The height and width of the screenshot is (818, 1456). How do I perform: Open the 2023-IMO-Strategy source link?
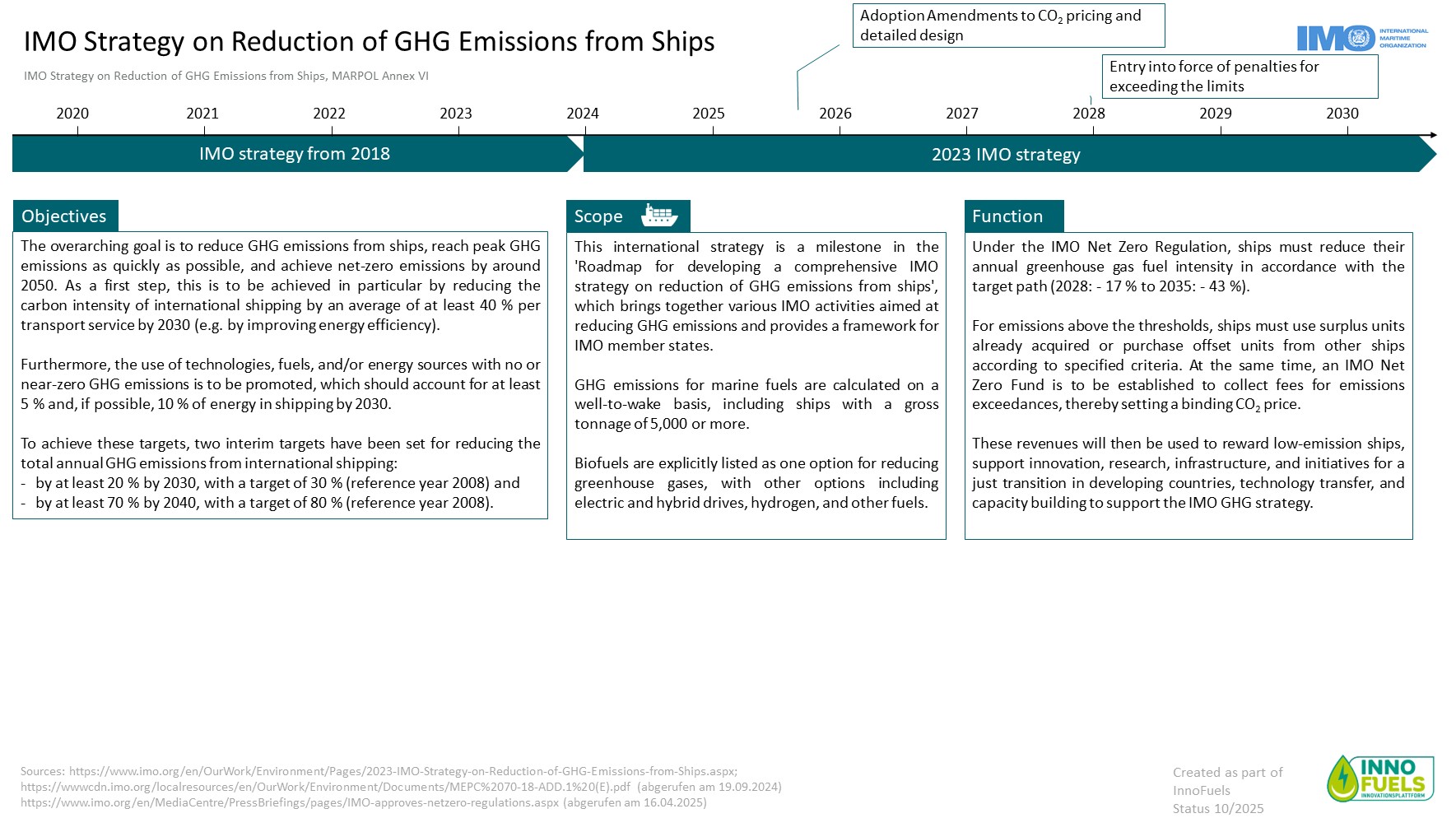click(x=402, y=771)
